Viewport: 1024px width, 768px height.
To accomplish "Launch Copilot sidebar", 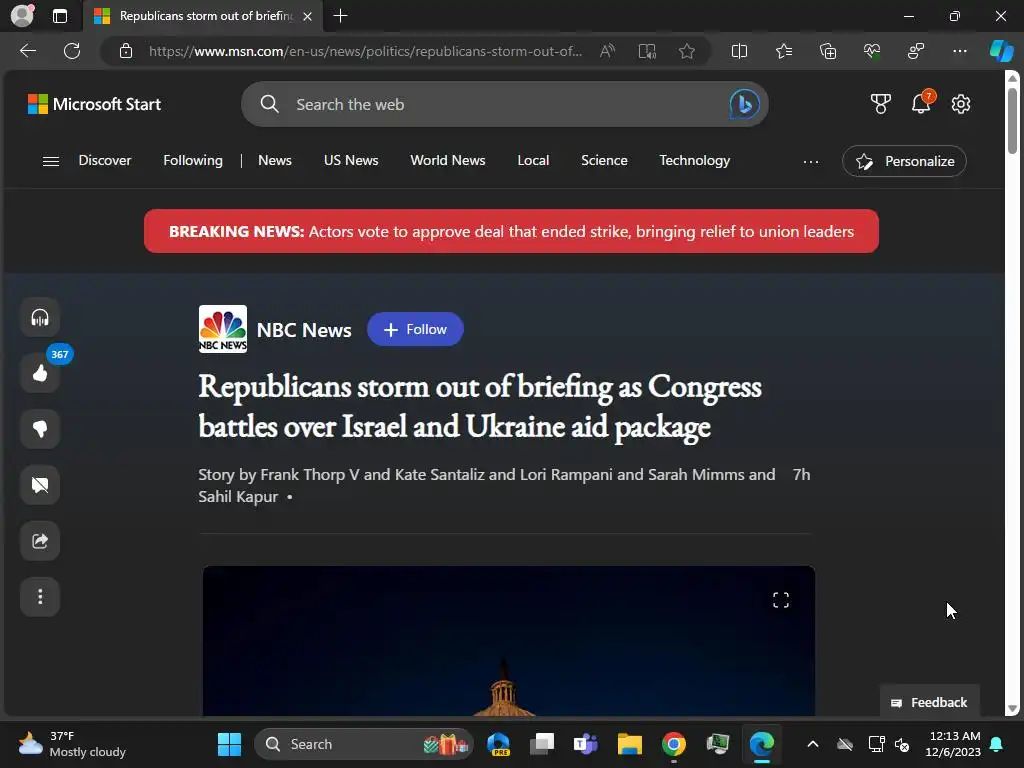I will [1002, 51].
